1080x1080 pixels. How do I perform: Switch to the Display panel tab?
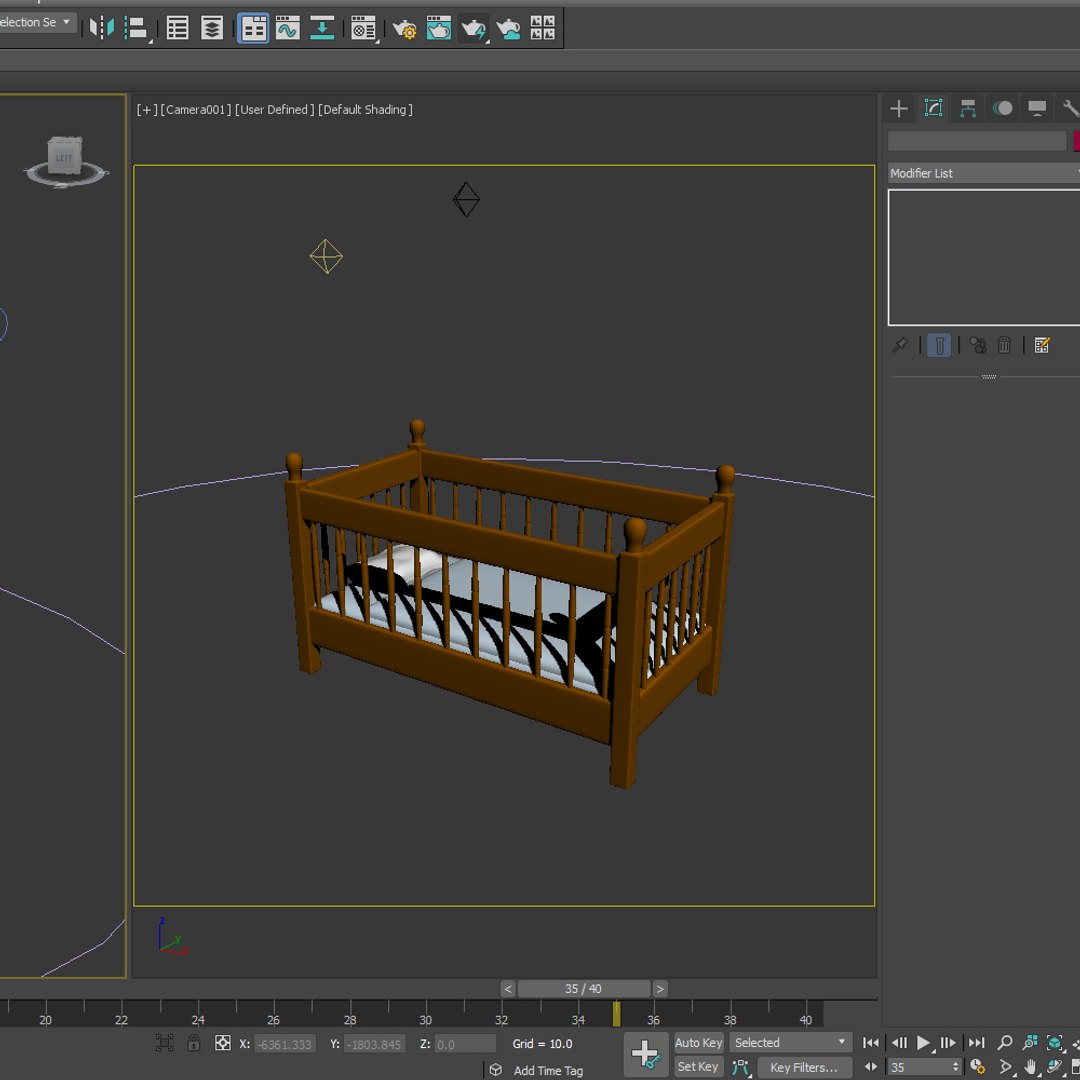tap(1037, 108)
